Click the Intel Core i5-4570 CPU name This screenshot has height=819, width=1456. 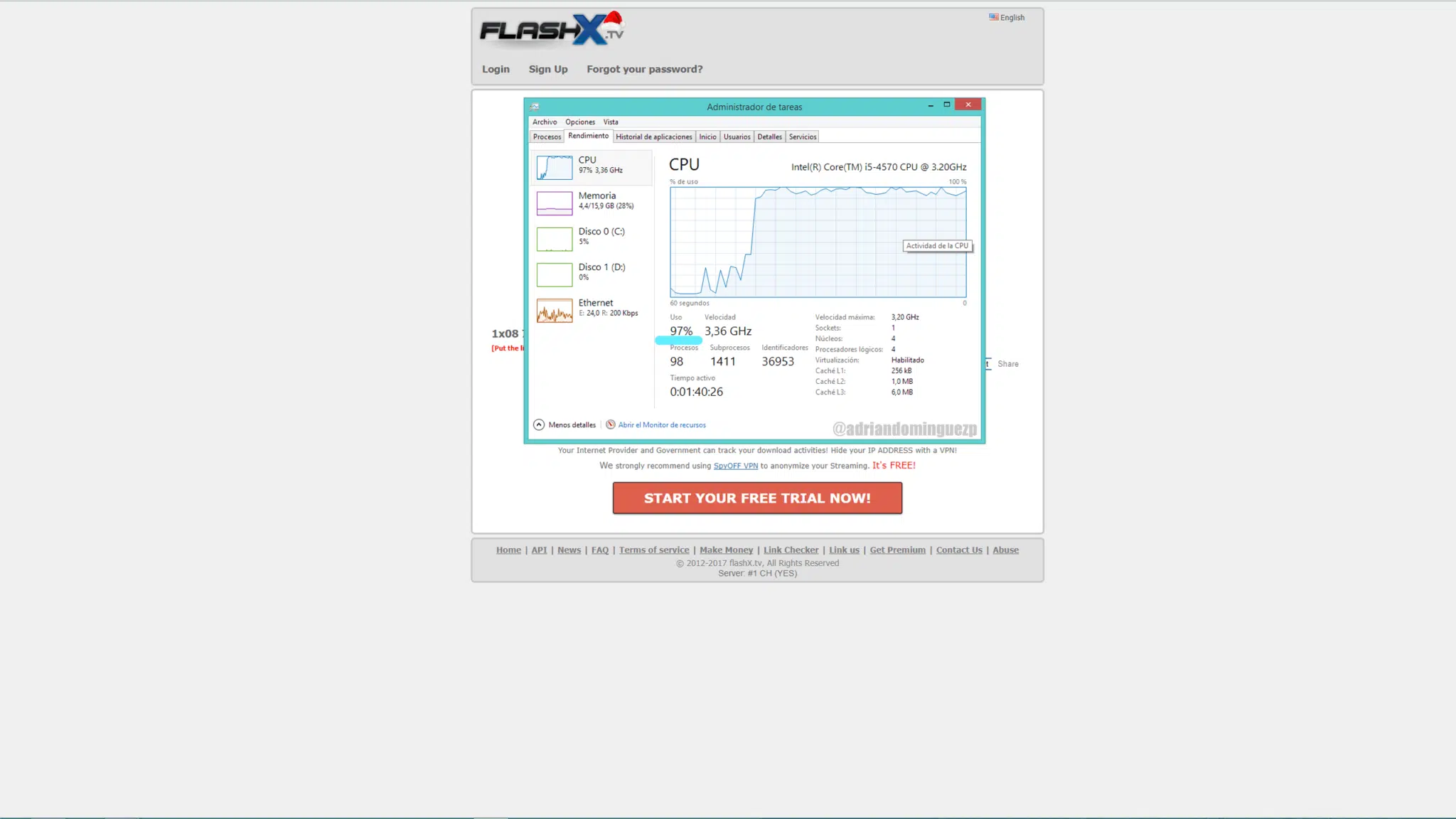pyautogui.click(x=879, y=167)
